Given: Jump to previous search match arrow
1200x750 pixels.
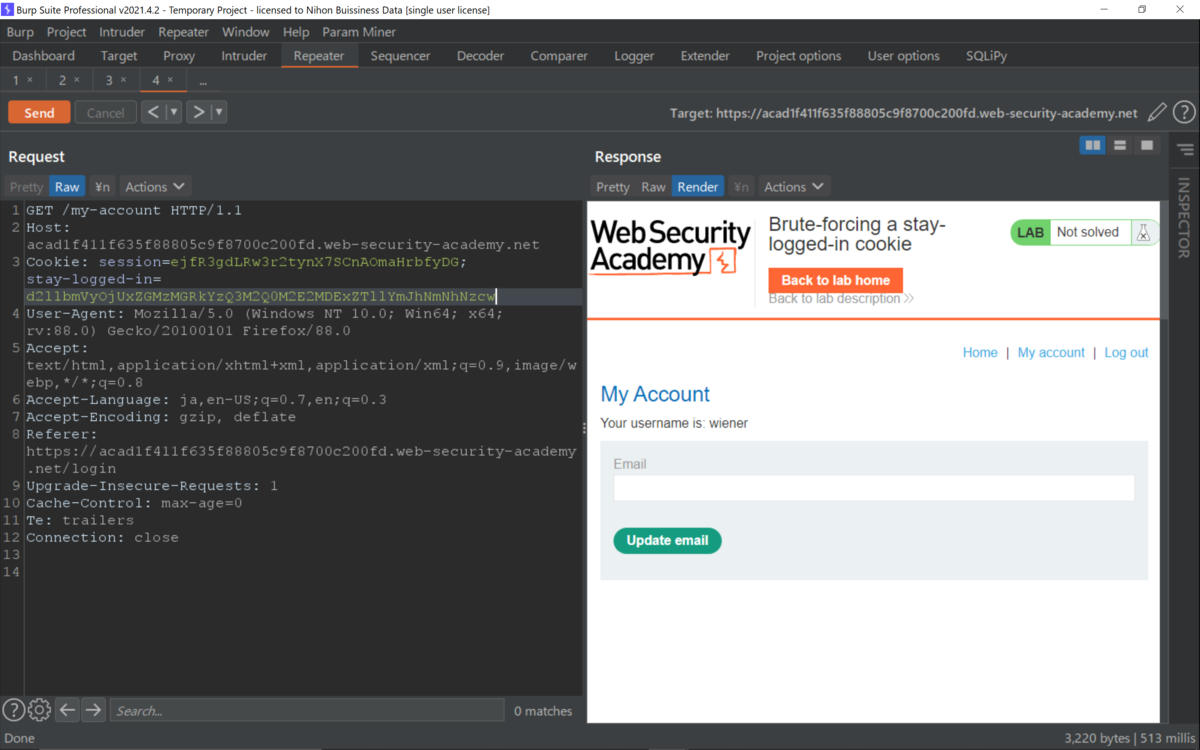Looking at the screenshot, I should point(67,710).
